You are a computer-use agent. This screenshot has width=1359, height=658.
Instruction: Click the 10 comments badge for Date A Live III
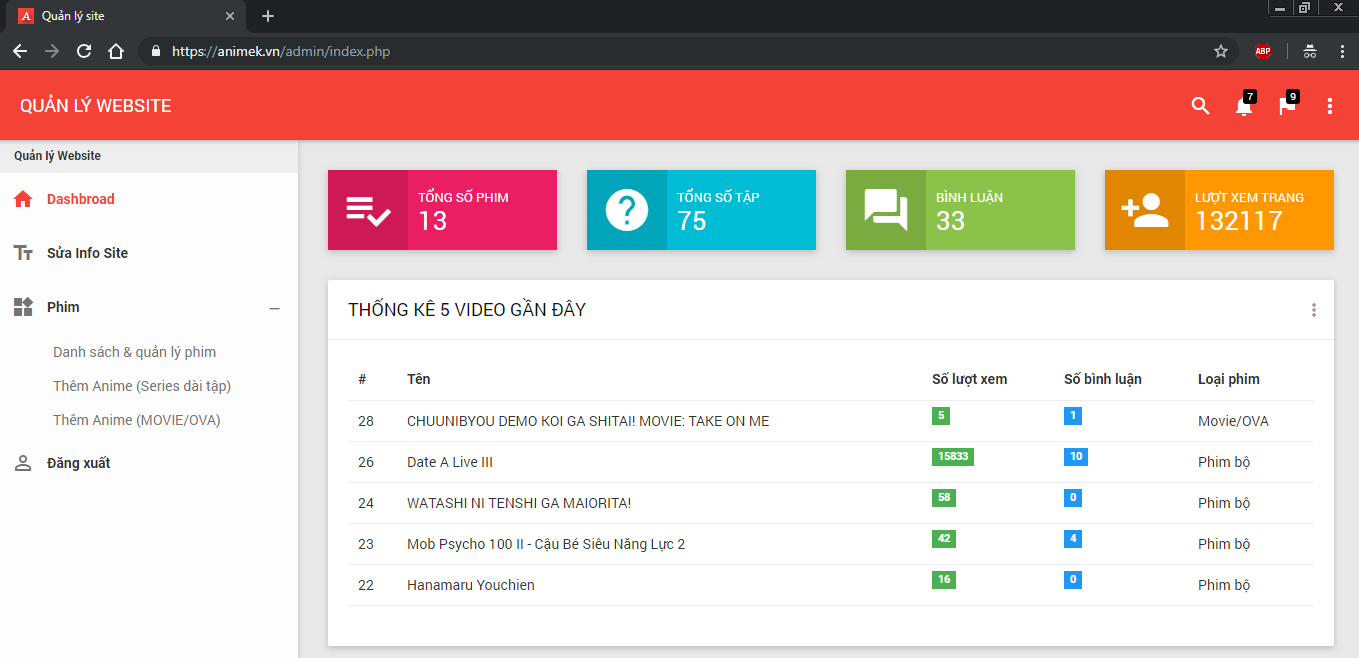coord(1076,457)
